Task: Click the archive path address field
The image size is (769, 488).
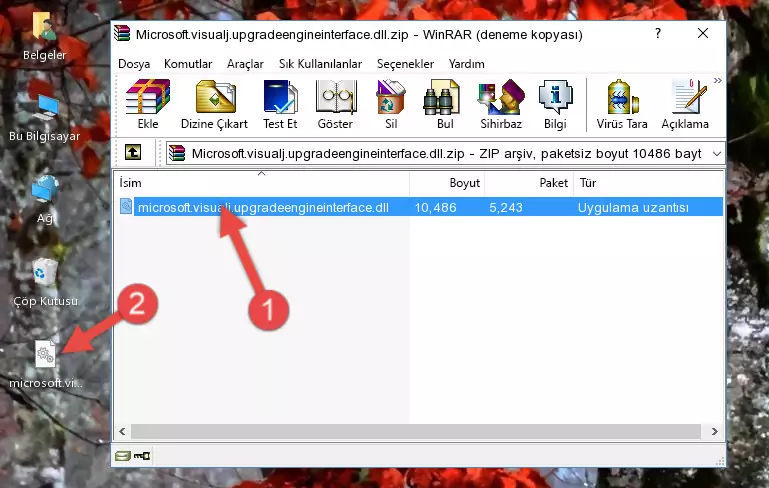Action: point(445,154)
